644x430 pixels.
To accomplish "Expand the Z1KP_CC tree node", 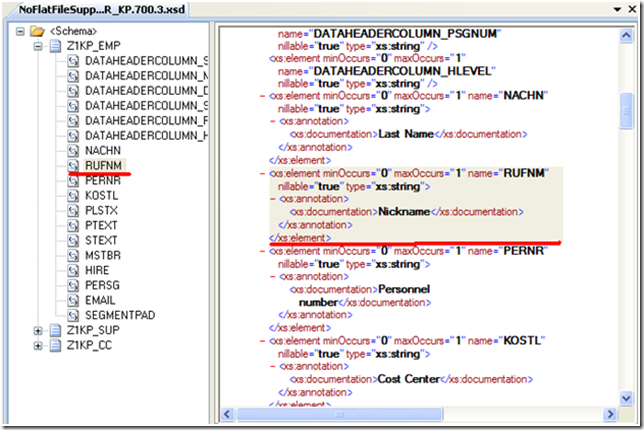I will point(39,345).
